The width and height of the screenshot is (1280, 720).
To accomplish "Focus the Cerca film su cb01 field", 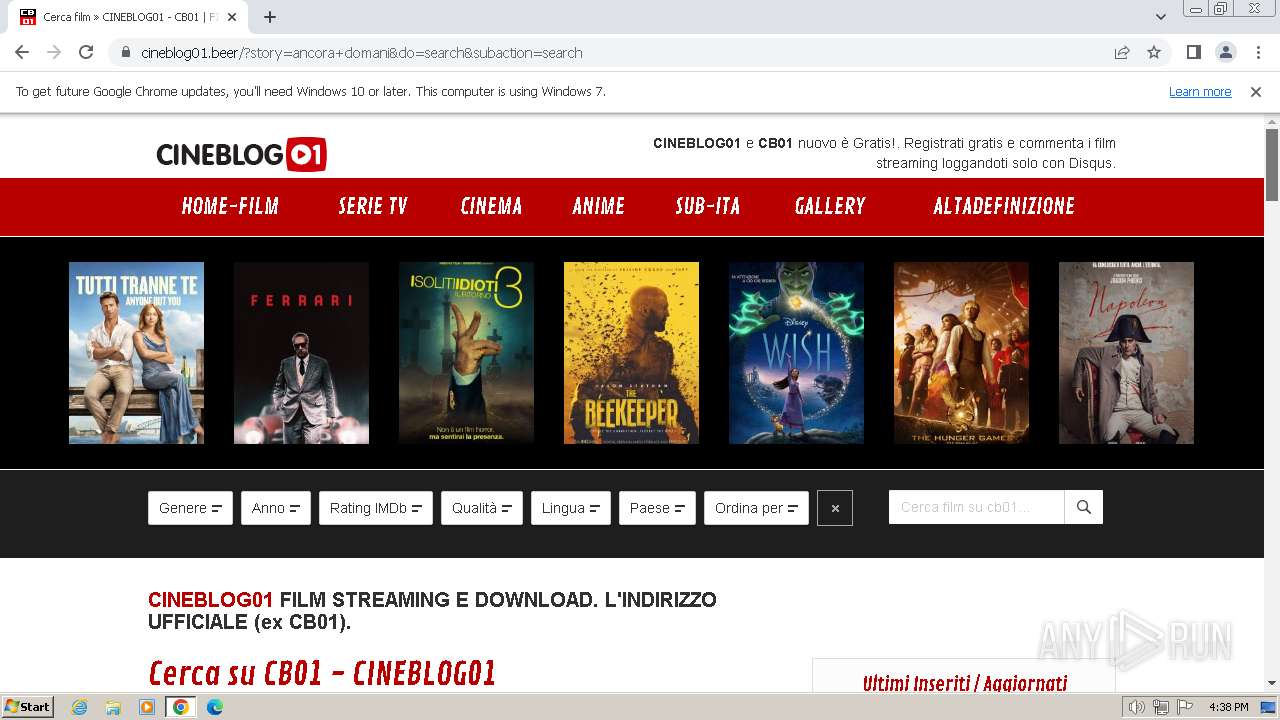I will tap(976, 507).
